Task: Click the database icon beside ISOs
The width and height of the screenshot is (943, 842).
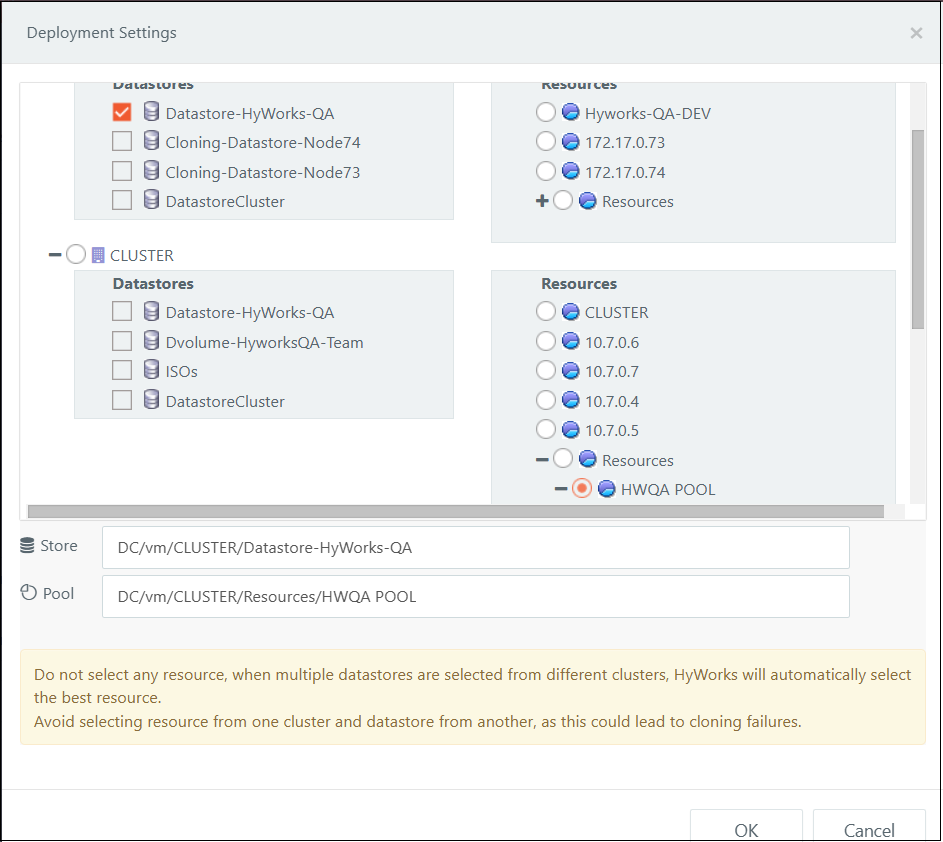Action: [x=152, y=370]
